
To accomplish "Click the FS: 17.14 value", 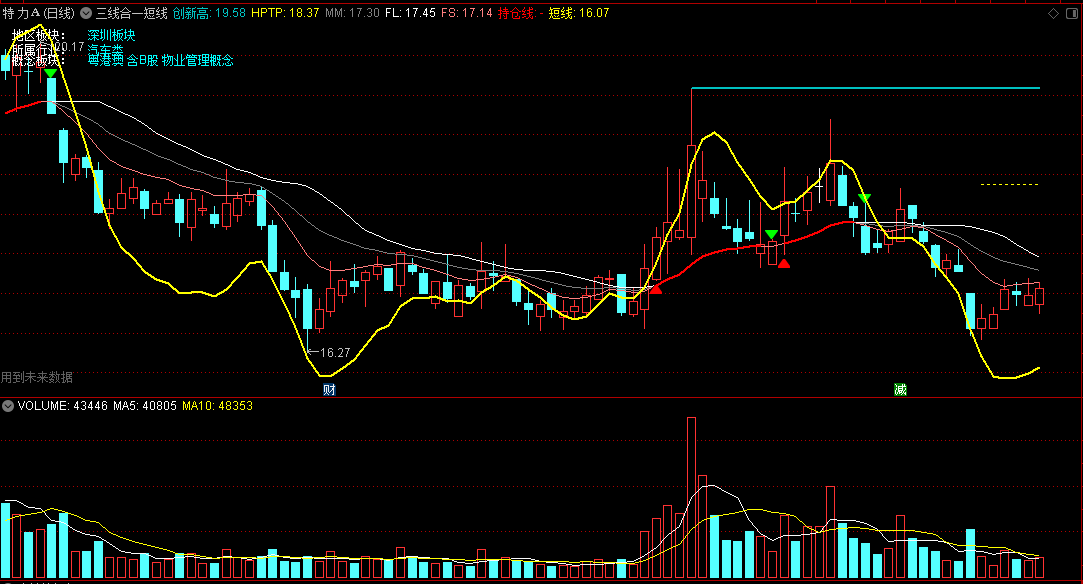I will pos(466,13).
